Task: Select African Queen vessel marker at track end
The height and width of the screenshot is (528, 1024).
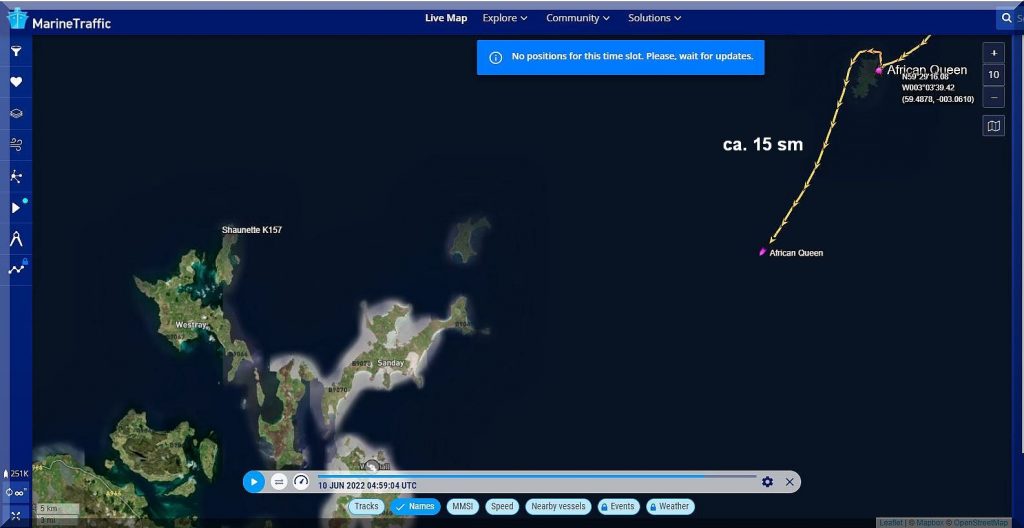Action: (763, 252)
